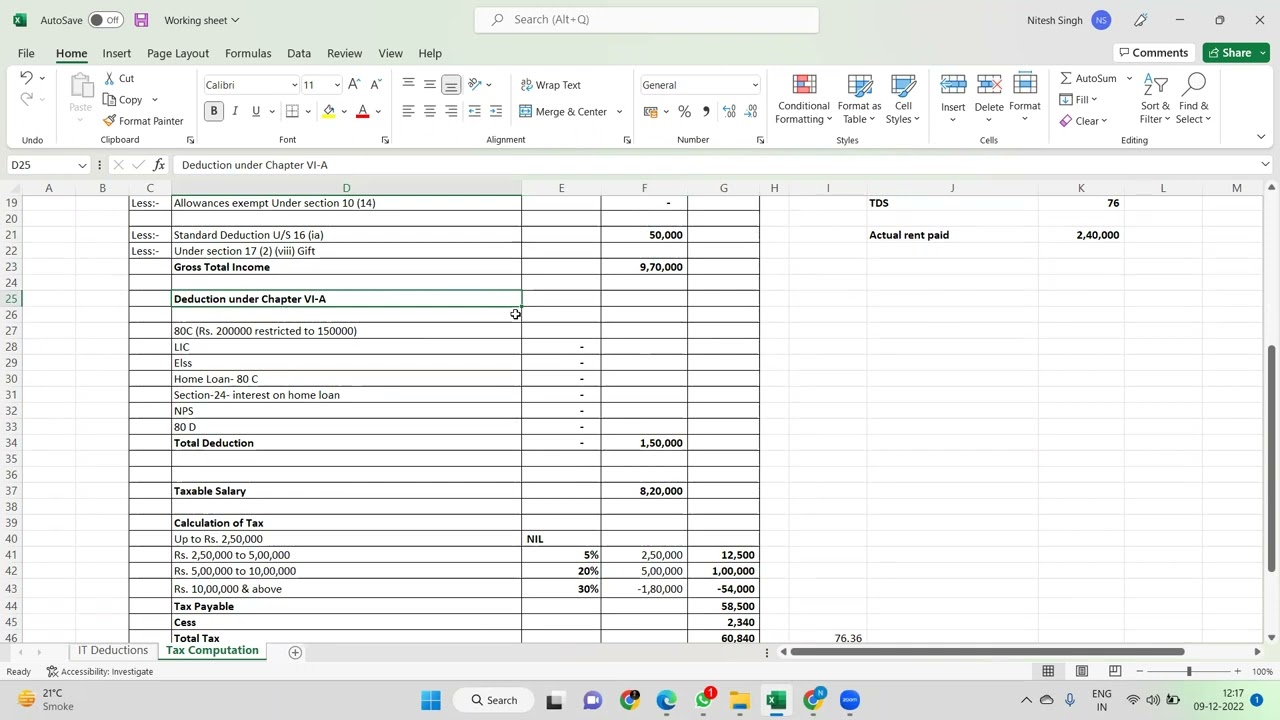The height and width of the screenshot is (720, 1280).
Task: Toggle AutoSave switch
Action: pos(105,20)
